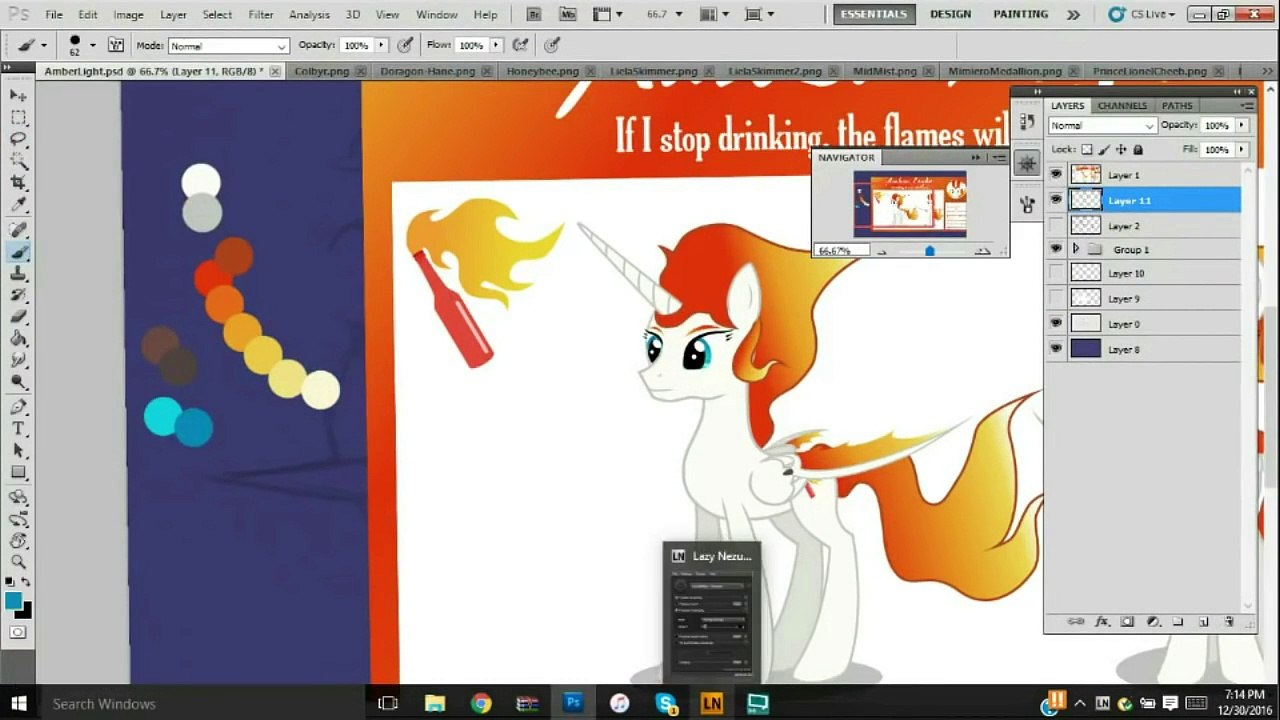The height and width of the screenshot is (720, 1280).
Task: Select the Eyedropper tool
Action: coord(18,205)
